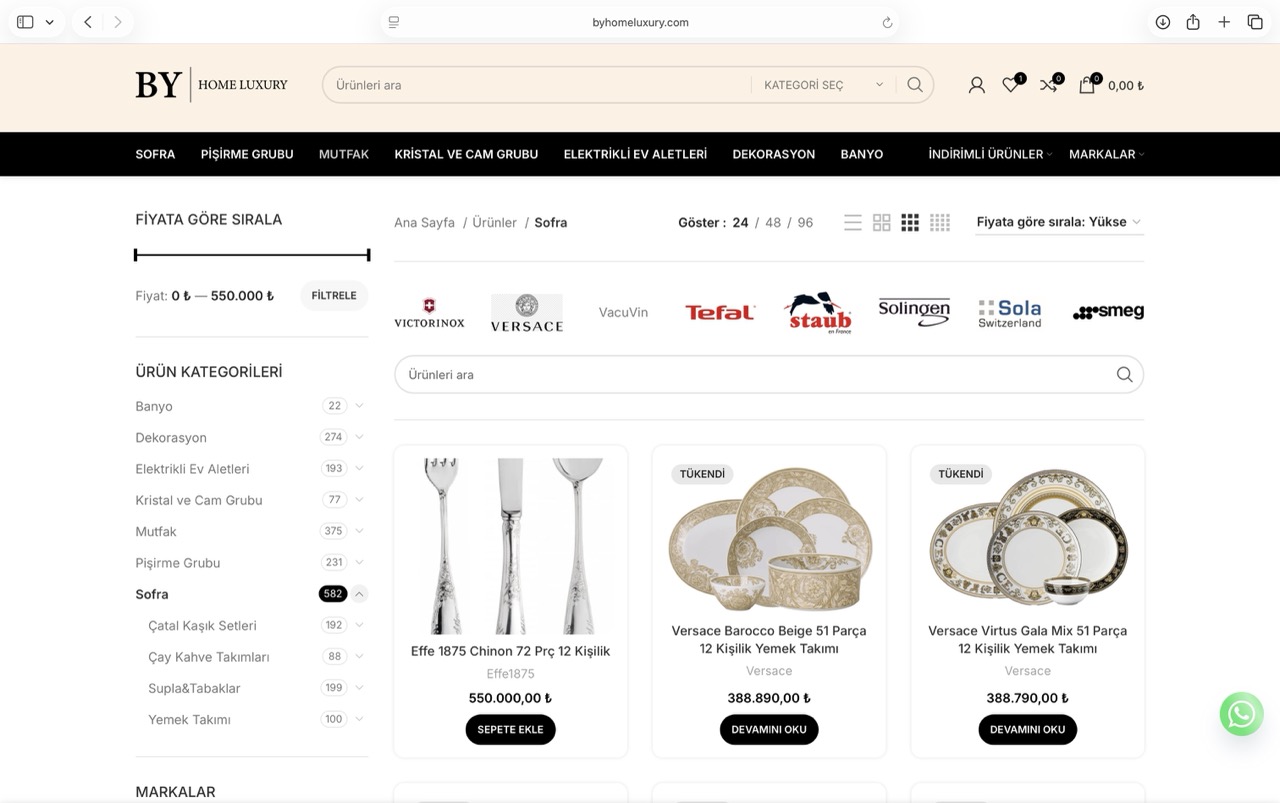Click the WhatsApp chat floating icon

(1241, 714)
